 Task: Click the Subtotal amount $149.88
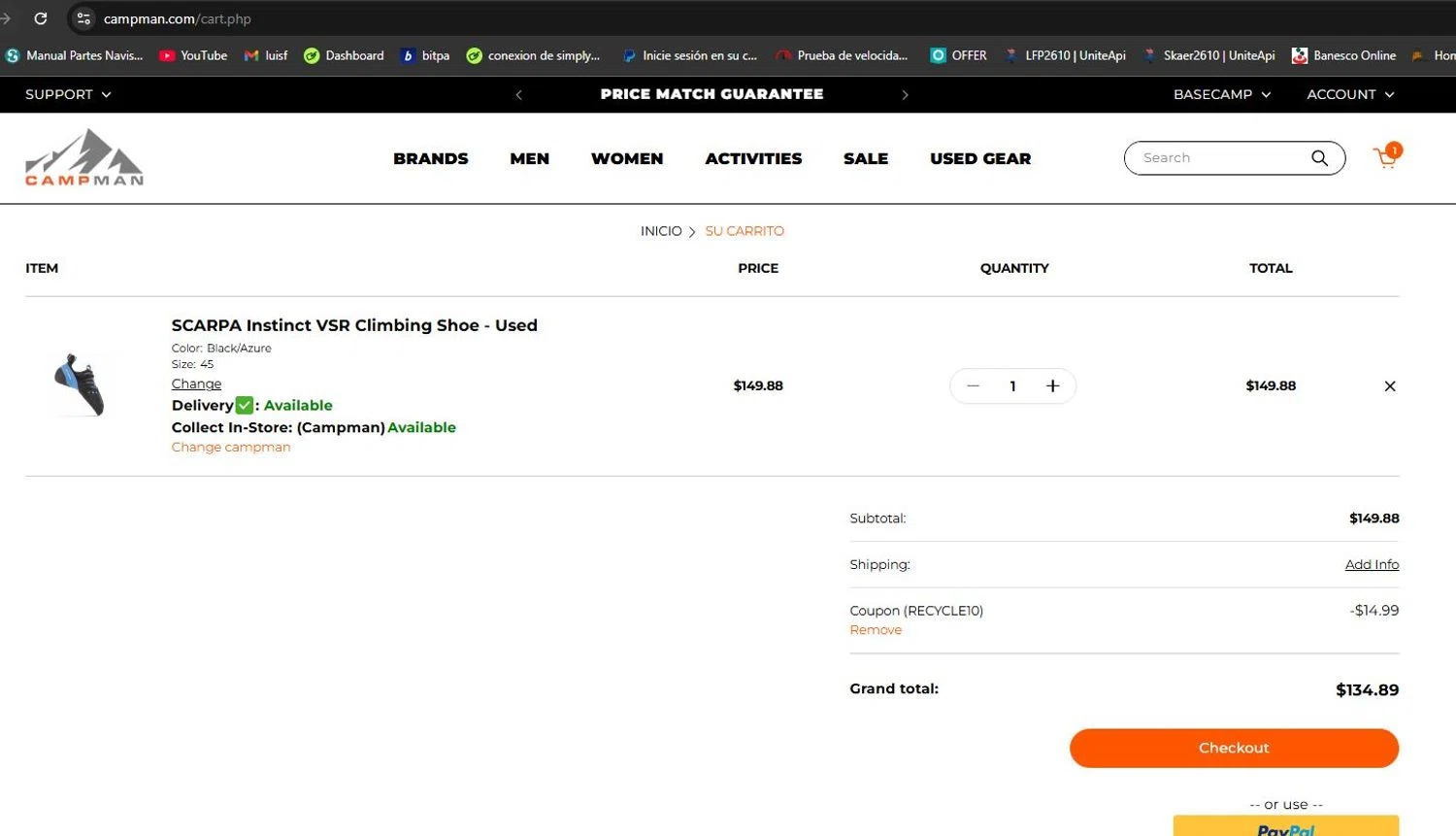click(1374, 518)
